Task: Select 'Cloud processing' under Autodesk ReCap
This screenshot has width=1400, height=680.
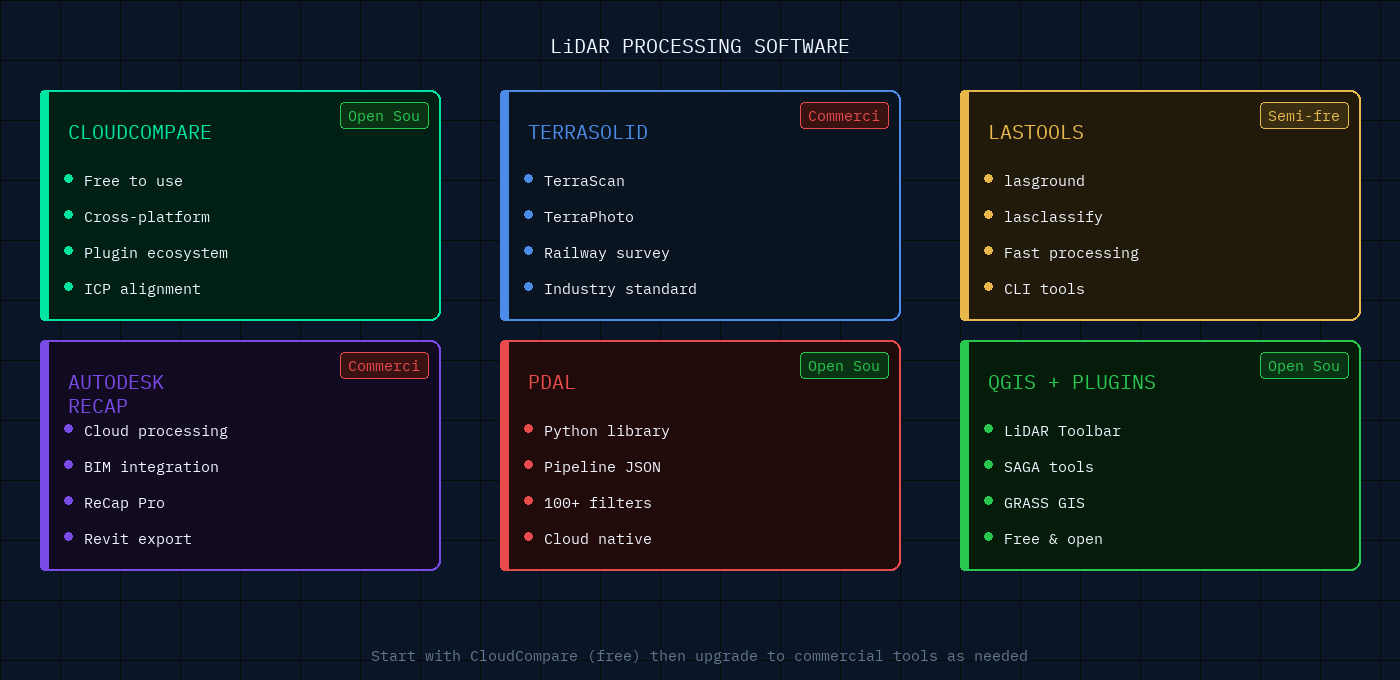Action: (x=156, y=431)
